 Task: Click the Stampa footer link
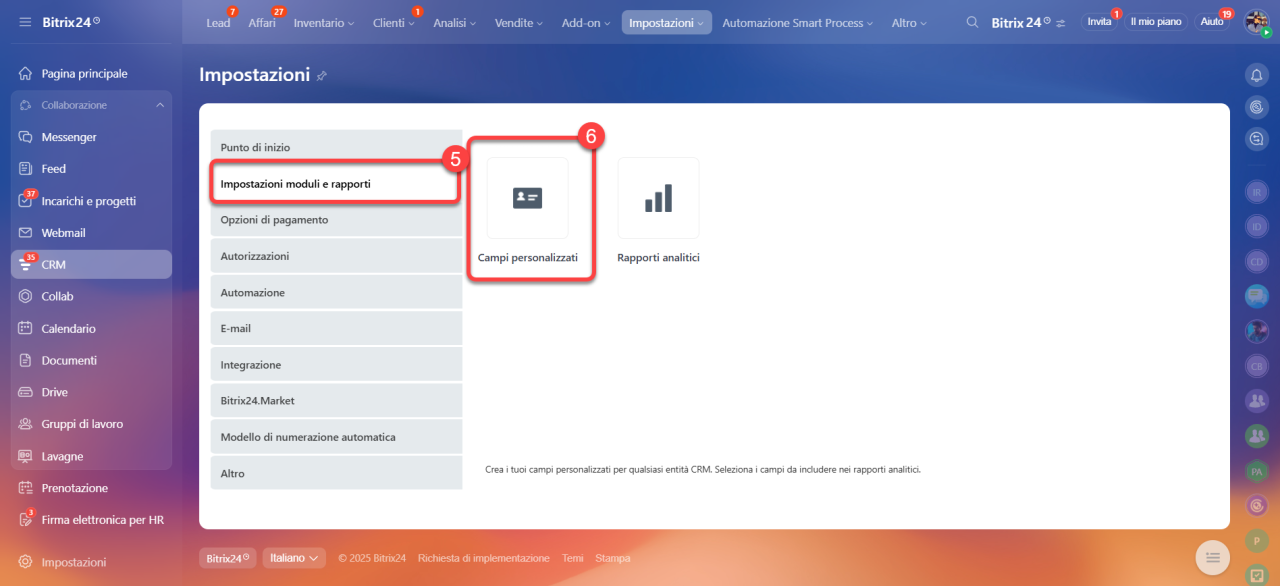[x=613, y=558]
